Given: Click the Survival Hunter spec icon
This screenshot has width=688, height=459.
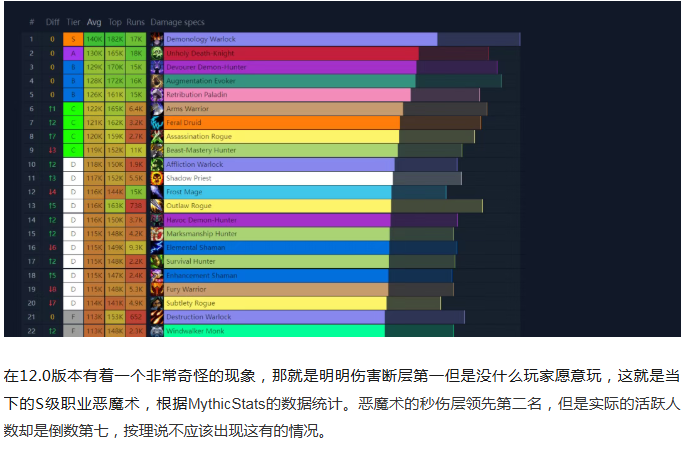Looking at the screenshot, I should coord(157,261).
